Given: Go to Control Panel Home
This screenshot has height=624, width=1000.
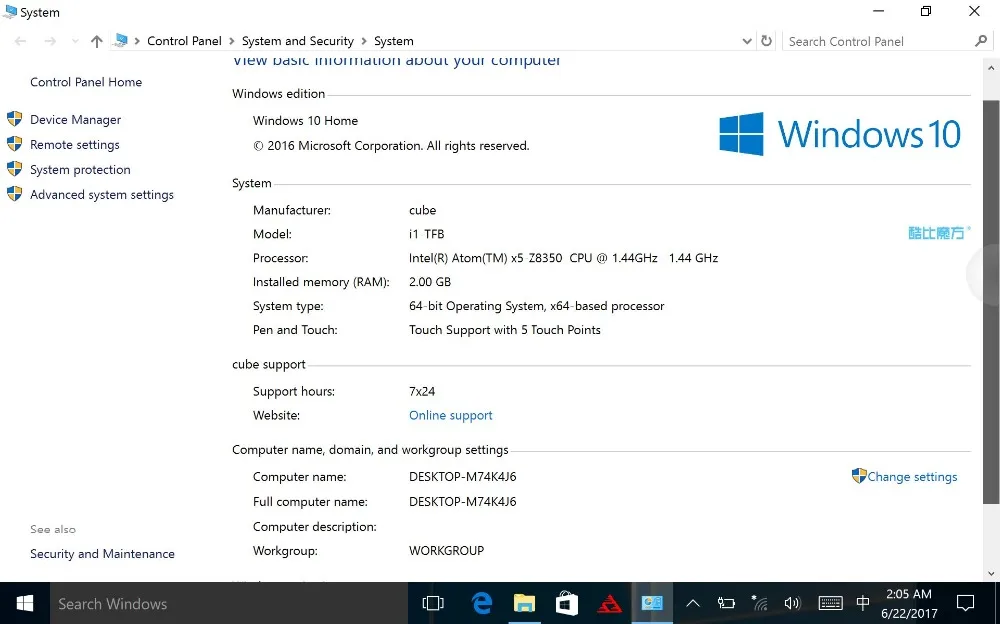Looking at the screenshot, I should click(86, 82).
